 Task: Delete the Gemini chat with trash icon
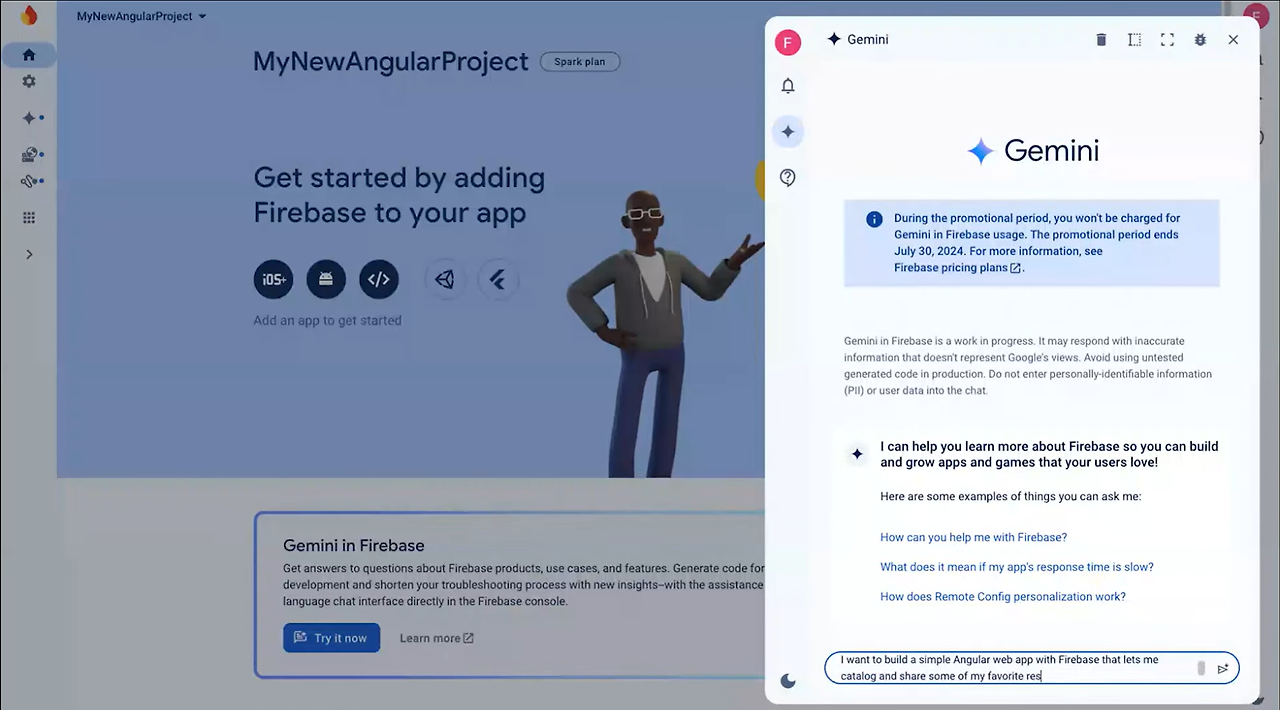pos(1101,40)
